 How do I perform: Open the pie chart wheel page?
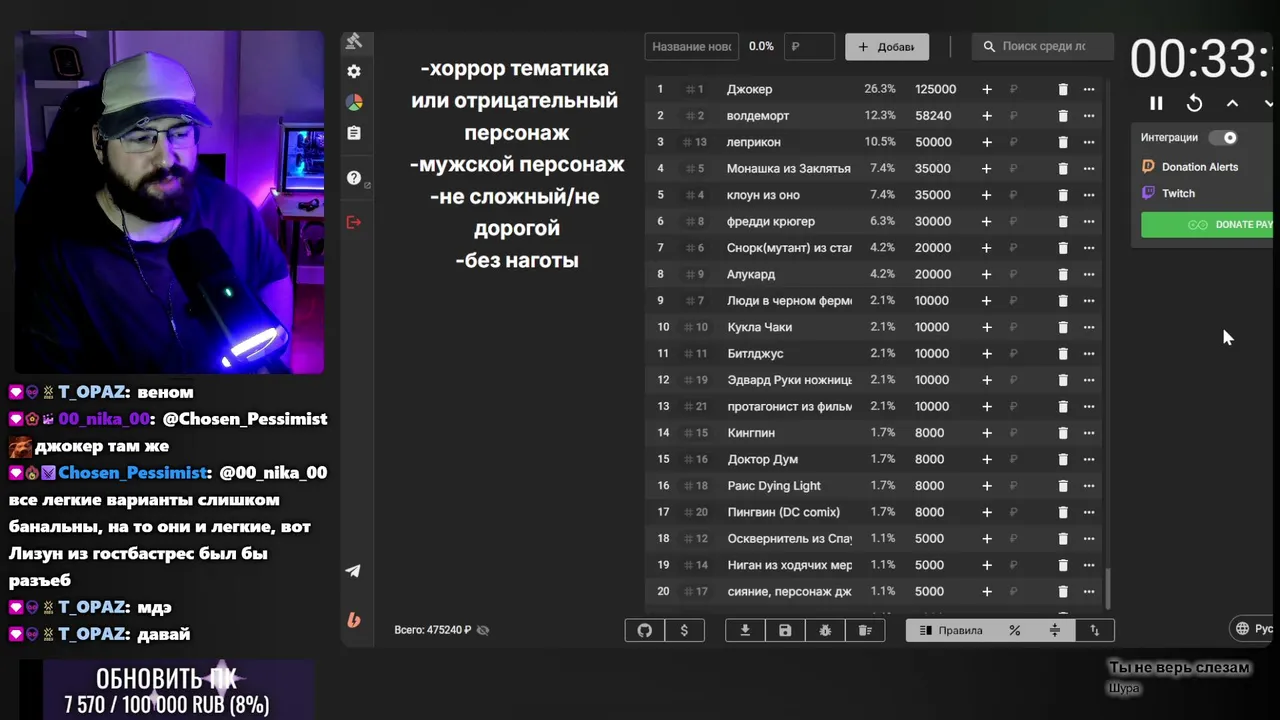[x=353, y=102]
